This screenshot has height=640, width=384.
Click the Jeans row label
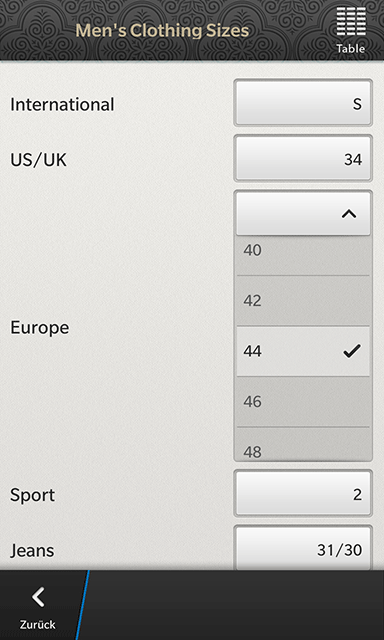click(32, 551)
